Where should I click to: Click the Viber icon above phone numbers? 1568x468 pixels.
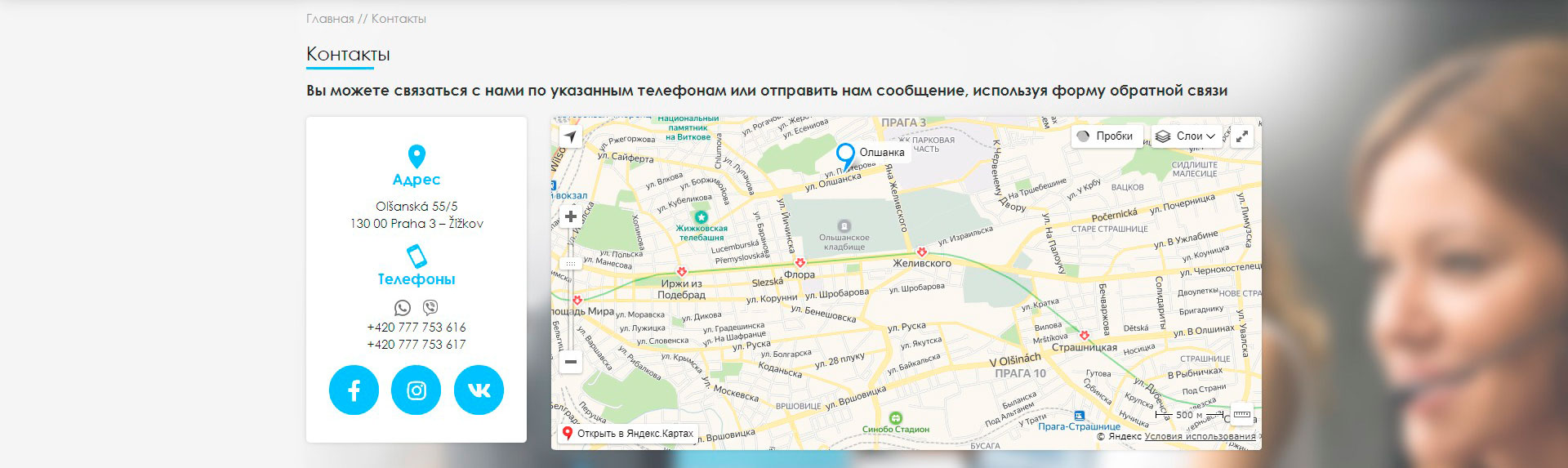(430, 308)
